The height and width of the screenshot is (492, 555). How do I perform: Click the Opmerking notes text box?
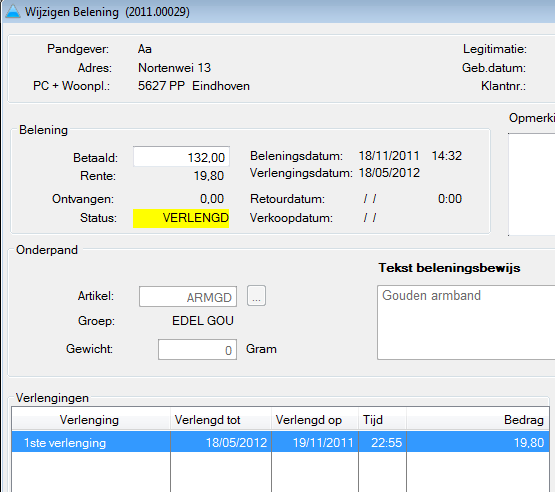[x=532, y=184]
